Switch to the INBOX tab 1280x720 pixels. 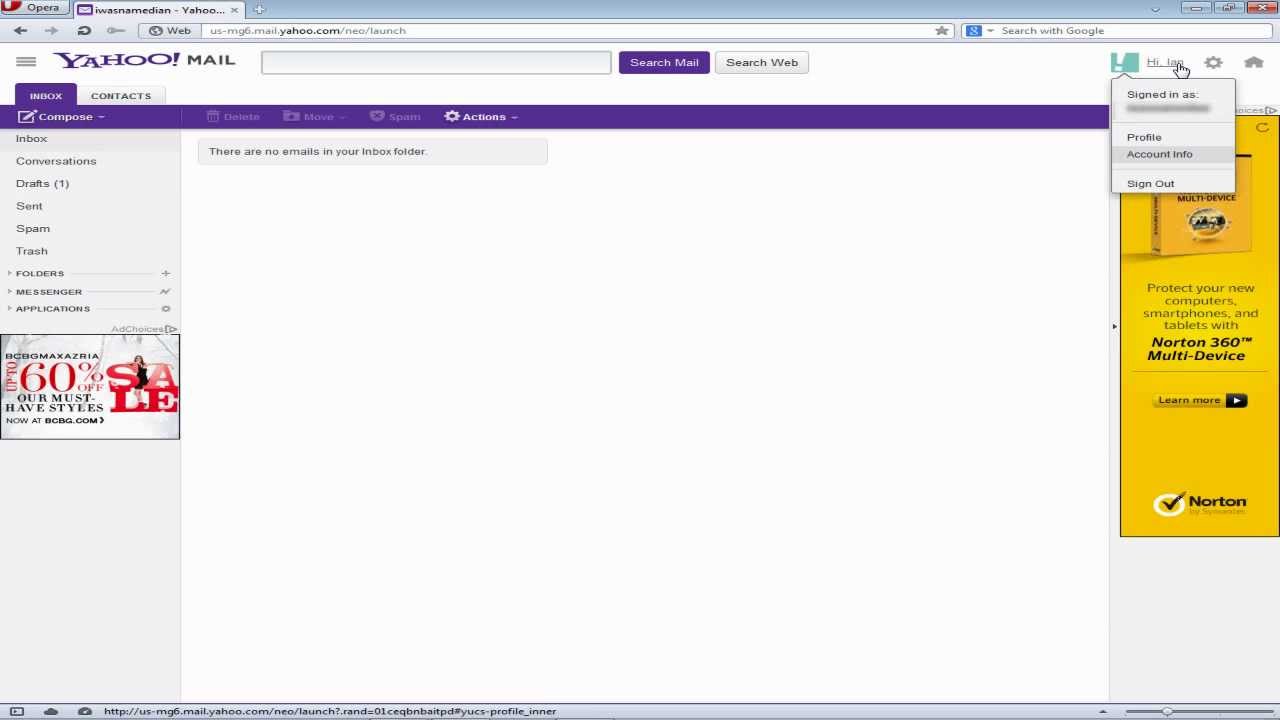point(45,96)
